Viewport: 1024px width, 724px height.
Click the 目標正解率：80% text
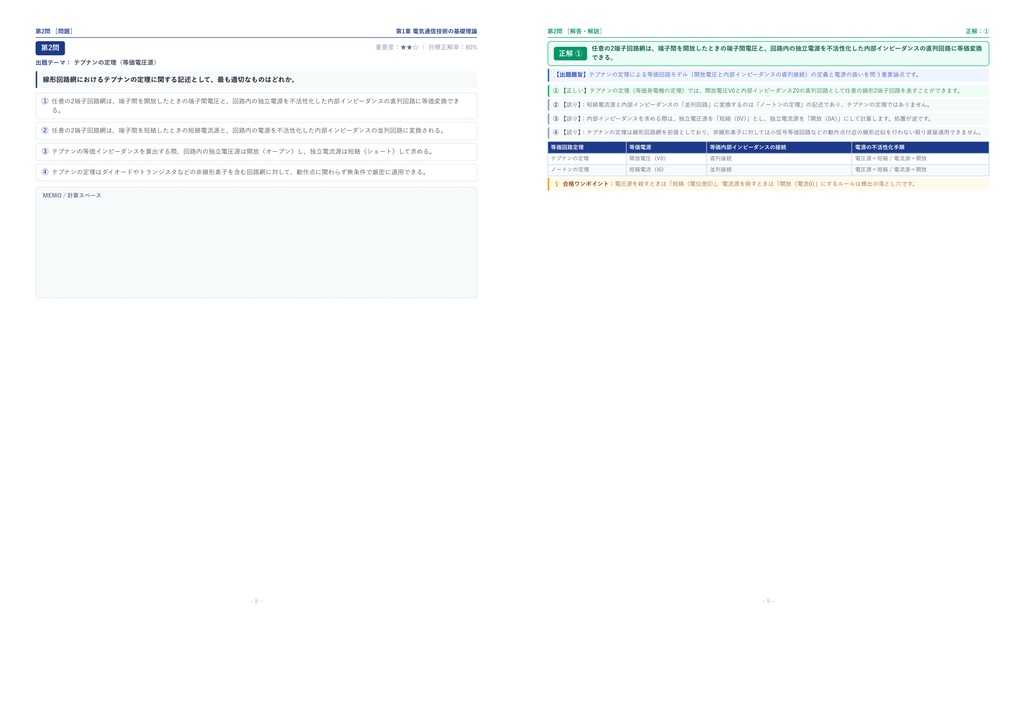tap(453, 47)
